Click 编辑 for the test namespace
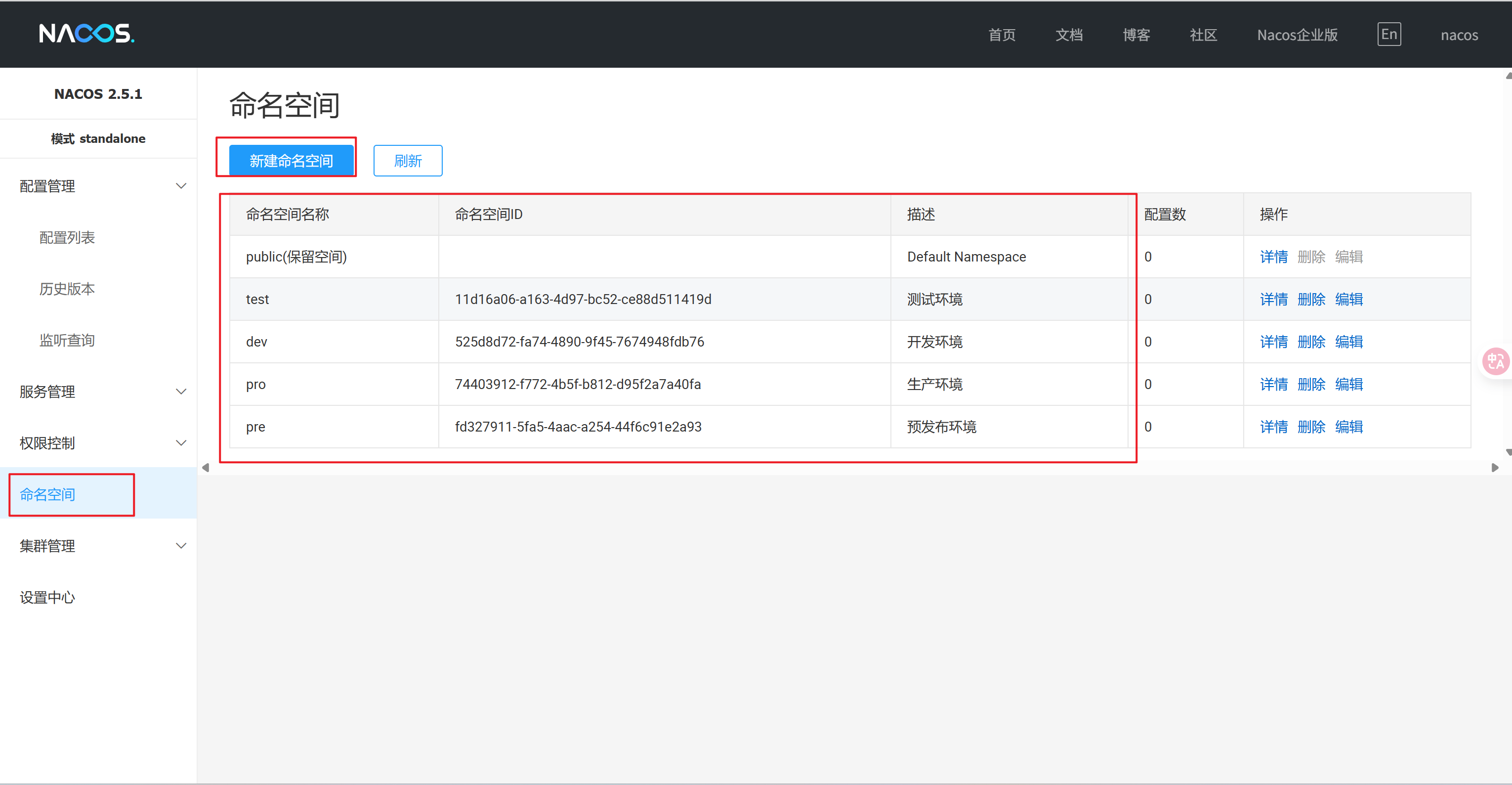 pyautogui.click(x=1349, y=299)
